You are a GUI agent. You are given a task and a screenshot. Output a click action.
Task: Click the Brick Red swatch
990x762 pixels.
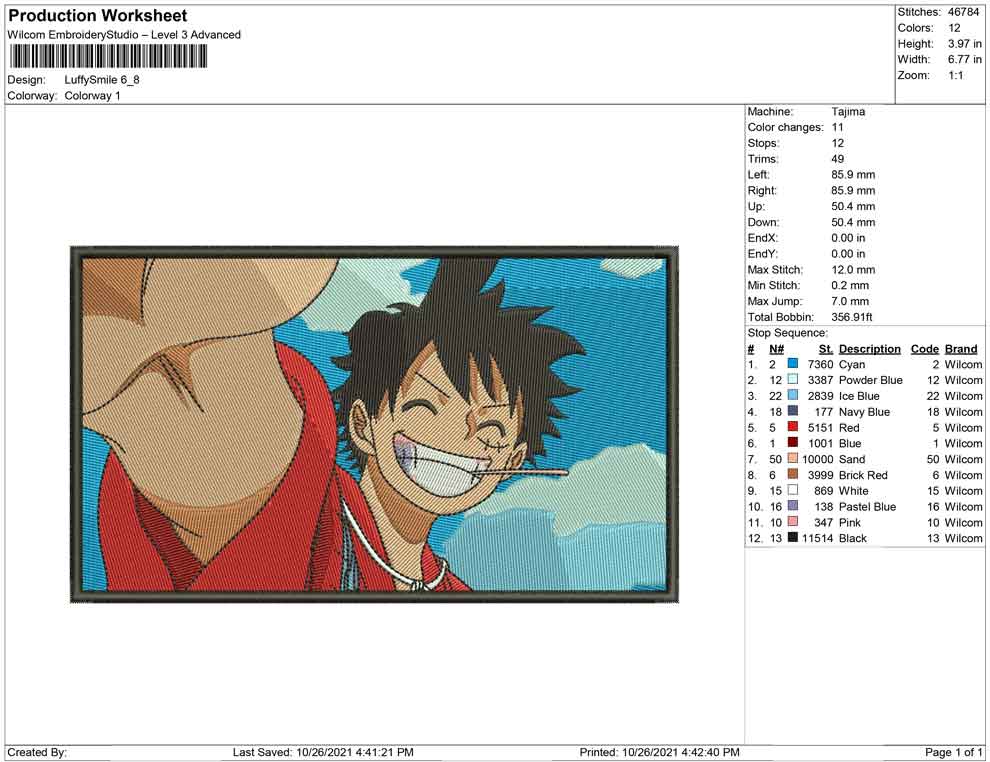click(793, 474)
